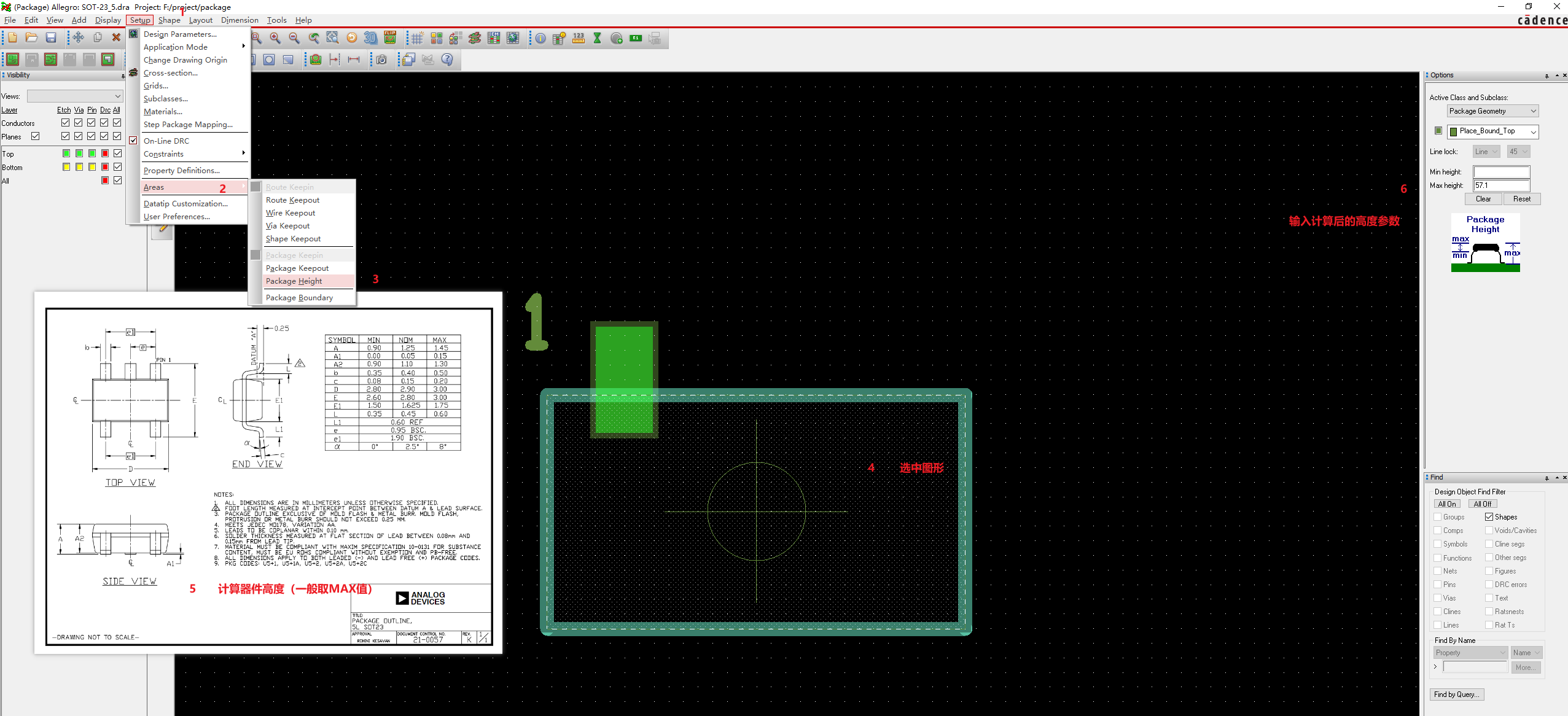The width and height of the screenshot is (1568, 716).
Task: Choose User Preferences menu item
Action: tap(176, 217)
